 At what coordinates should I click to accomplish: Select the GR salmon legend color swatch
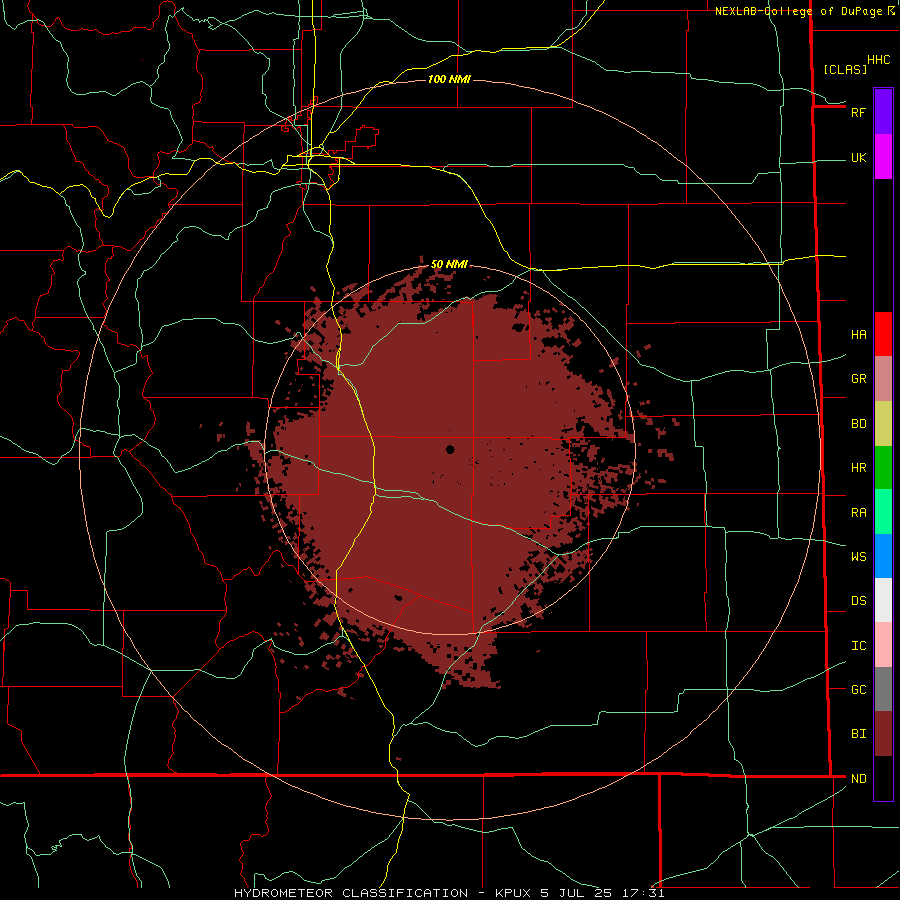(x=883, y=379)
